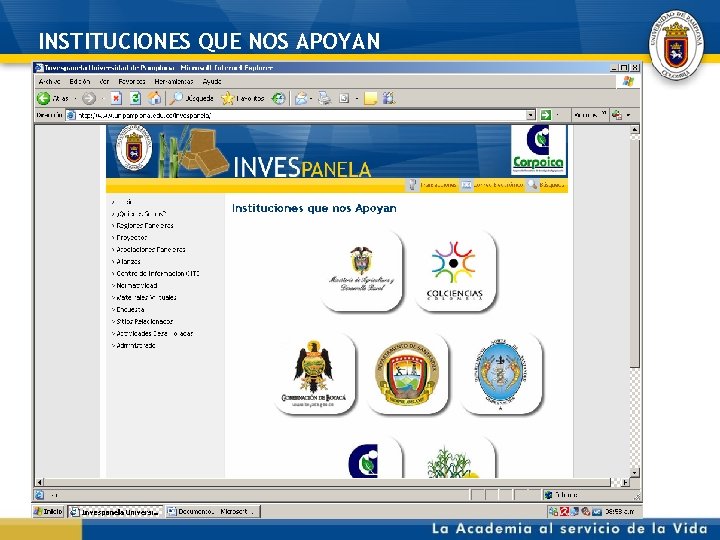Click the Inicio Start button
Screen dimensions: 720x540
click(49, 511)
